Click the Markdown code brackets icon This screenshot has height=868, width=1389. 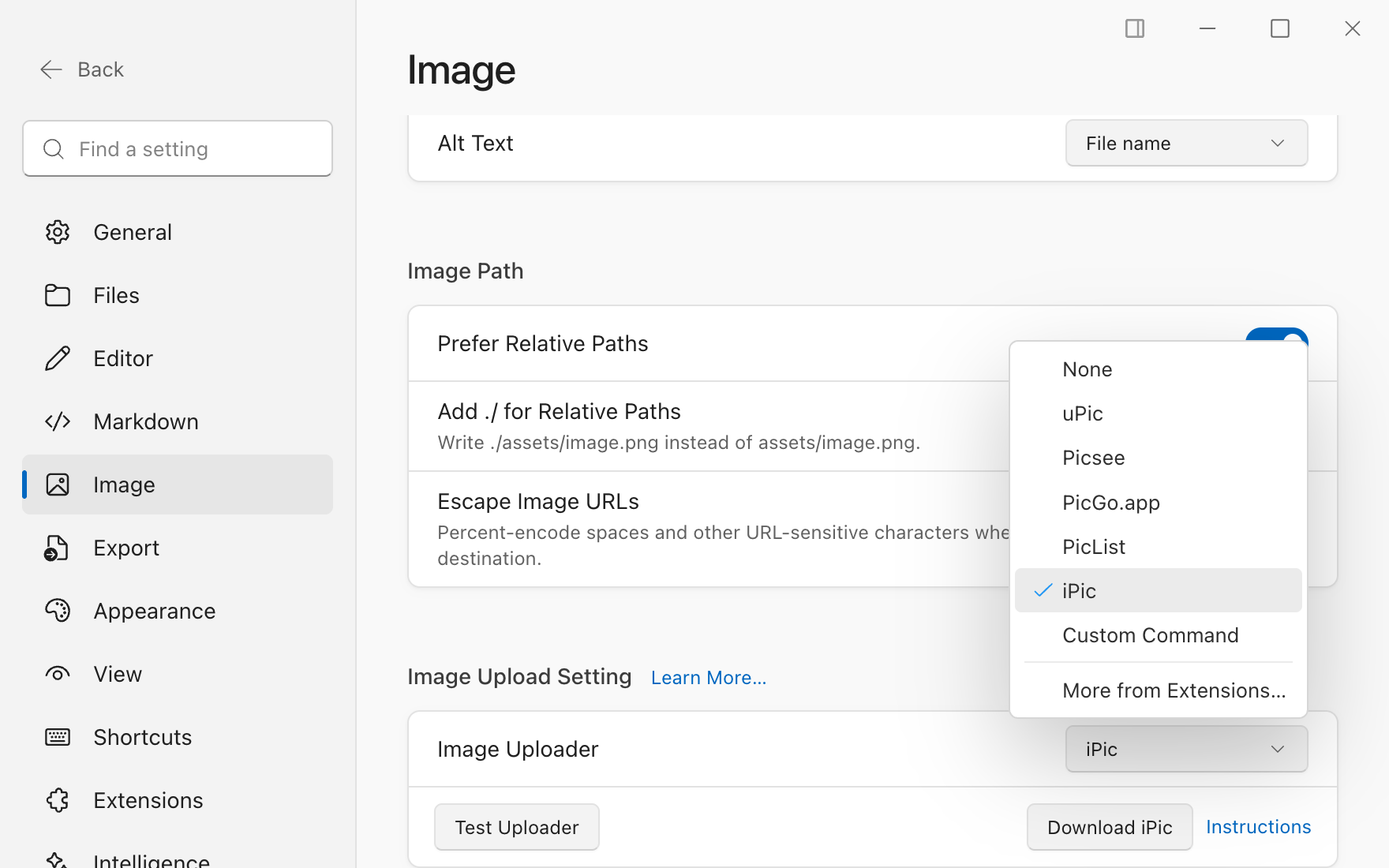(x=58, y=421)
